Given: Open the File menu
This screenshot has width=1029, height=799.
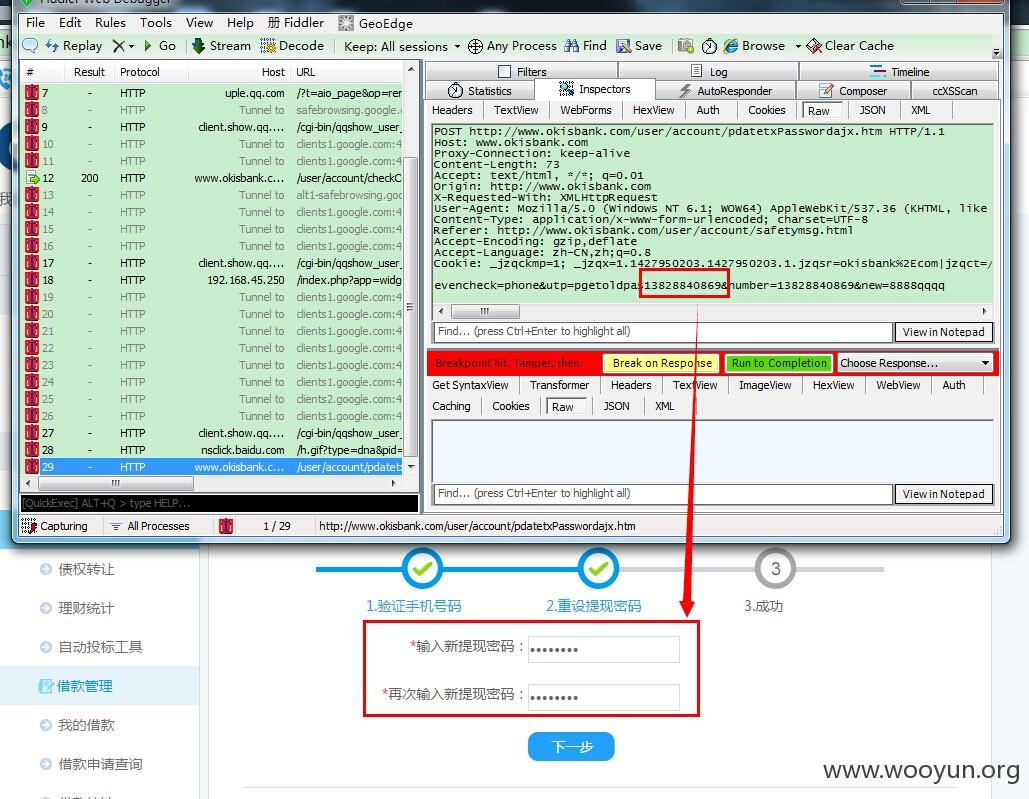Looking at the screenshot, I should tap(35, 23).
